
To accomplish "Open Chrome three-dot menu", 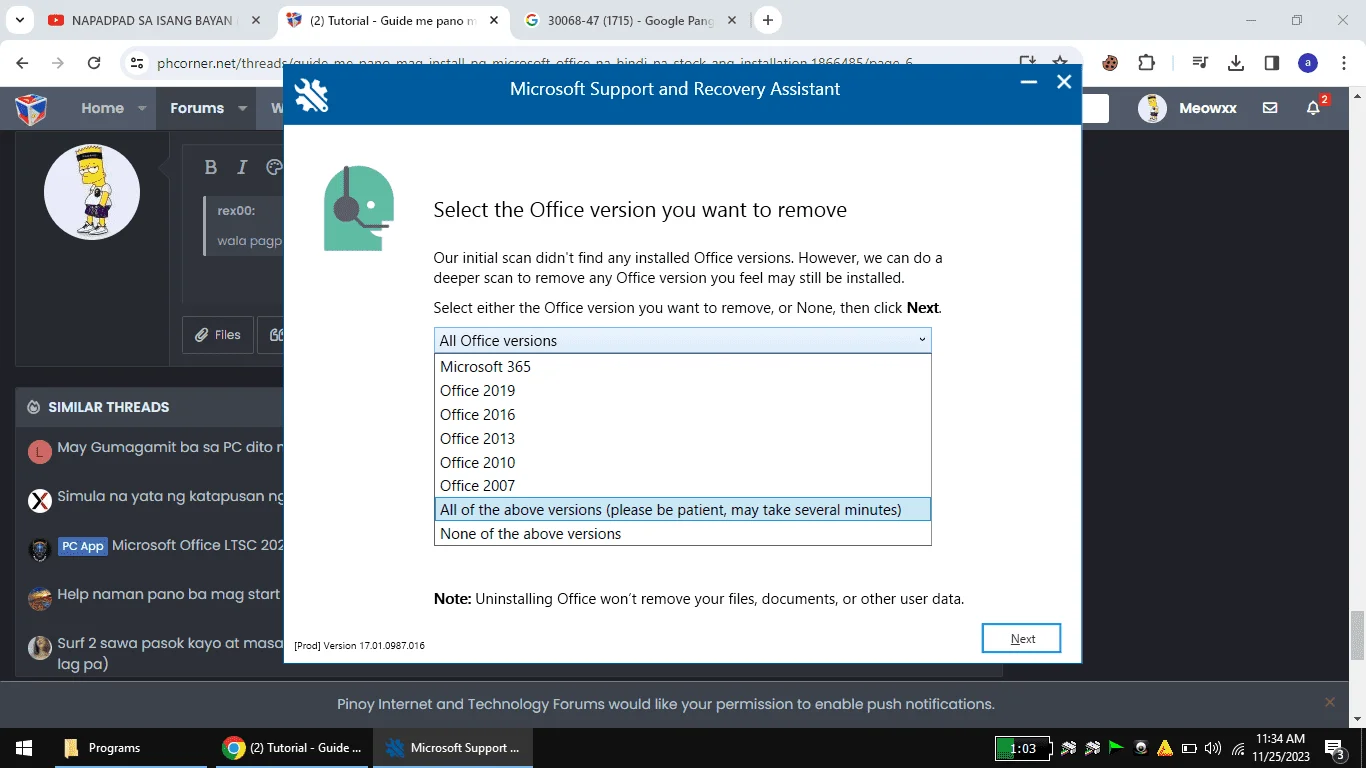I will click(1344, 63).
